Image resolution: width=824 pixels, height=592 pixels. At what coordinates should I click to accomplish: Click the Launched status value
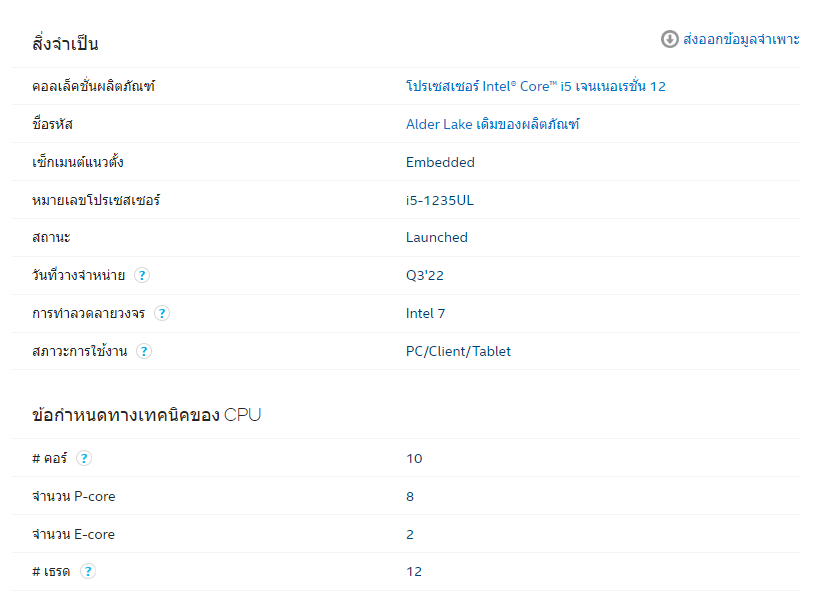[436, 238]
